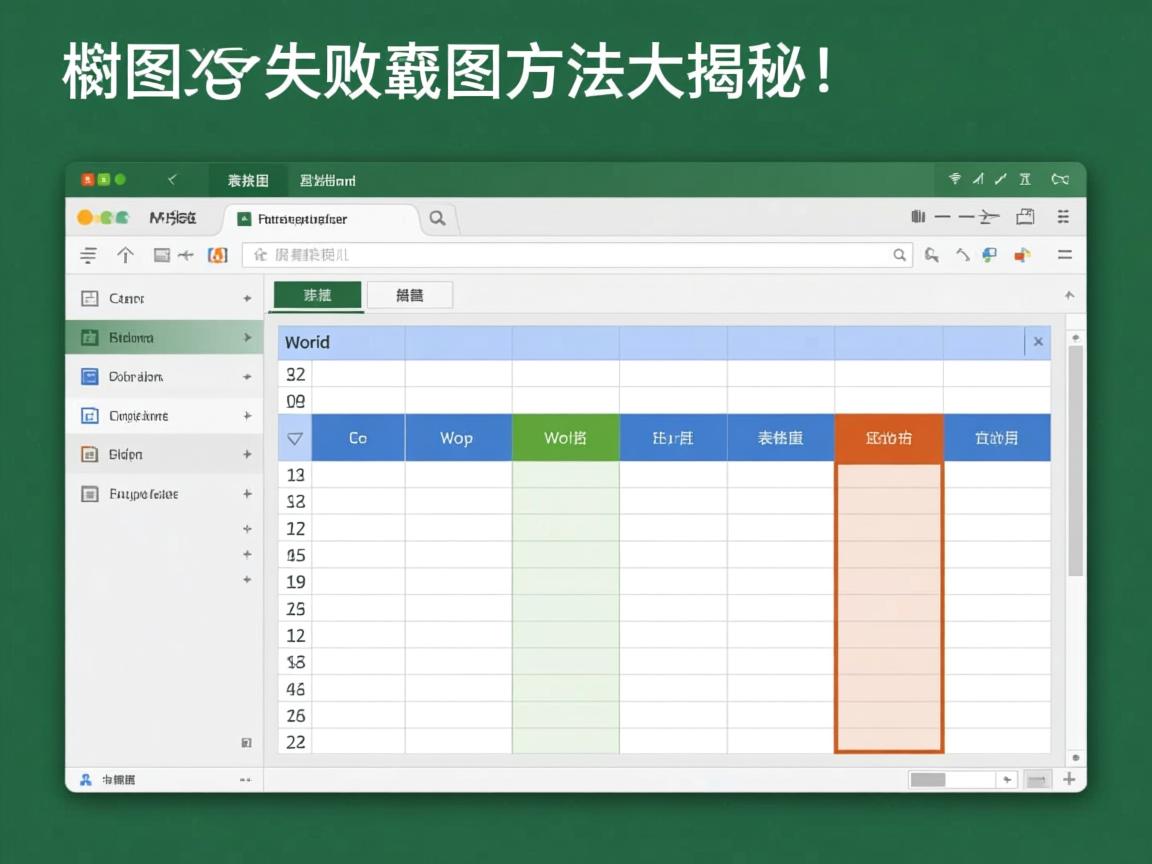Viewport: 1152px width, 864px height.
Task: Open the blue chat extension icon on the toolbar
Action: pos(989,255)
